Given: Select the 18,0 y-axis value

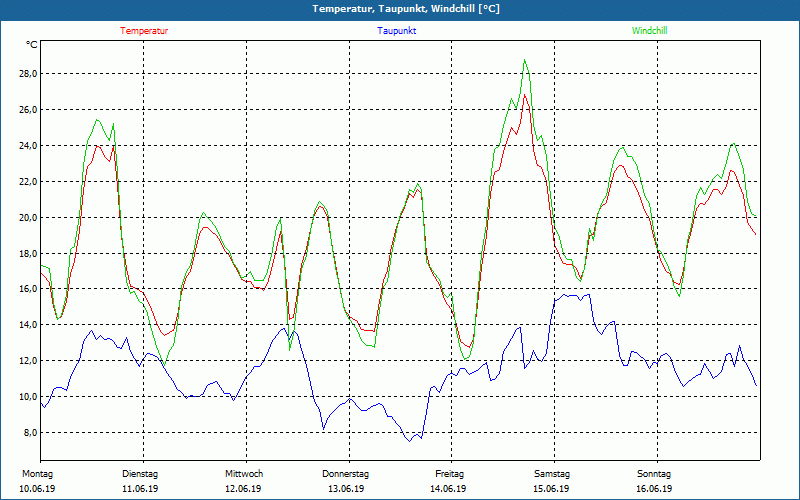Looking at the screenshot, I should [28, 254].
